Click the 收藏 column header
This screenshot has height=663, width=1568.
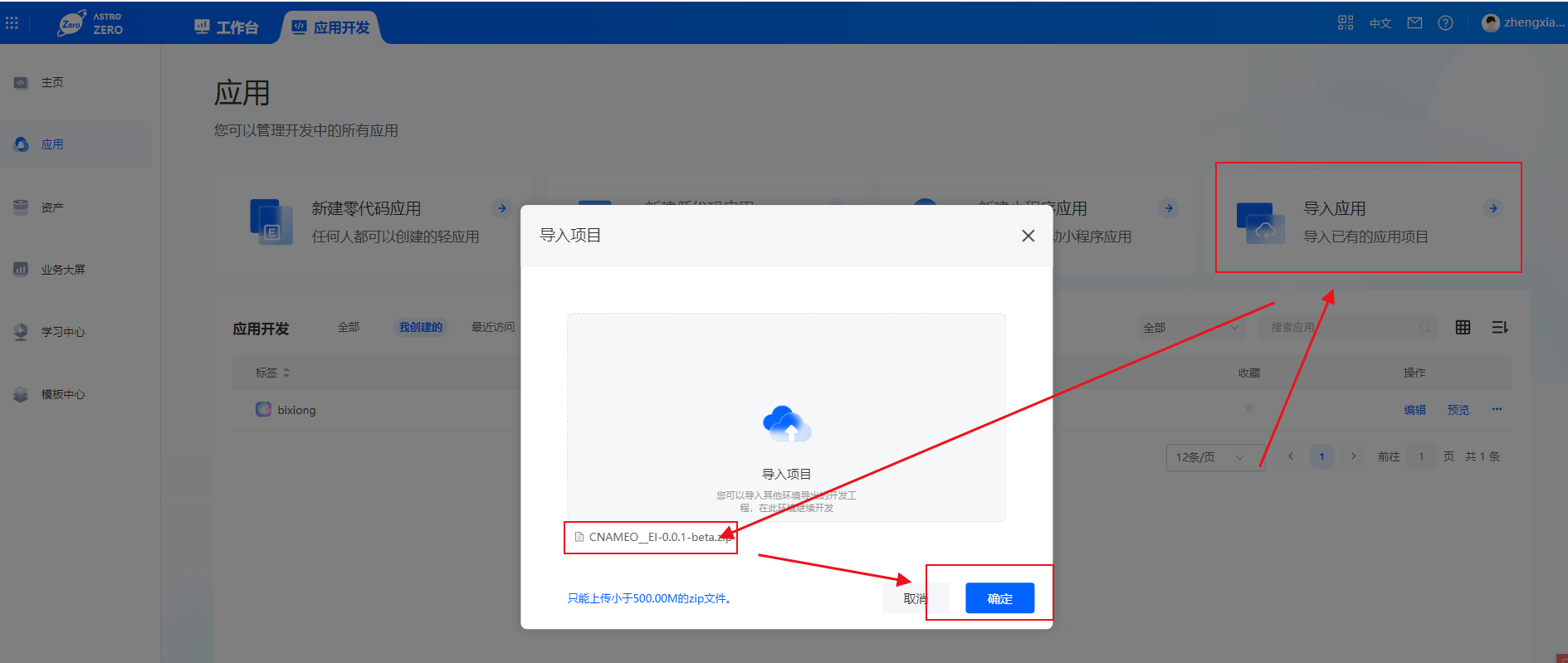(x=1249, y=373)
